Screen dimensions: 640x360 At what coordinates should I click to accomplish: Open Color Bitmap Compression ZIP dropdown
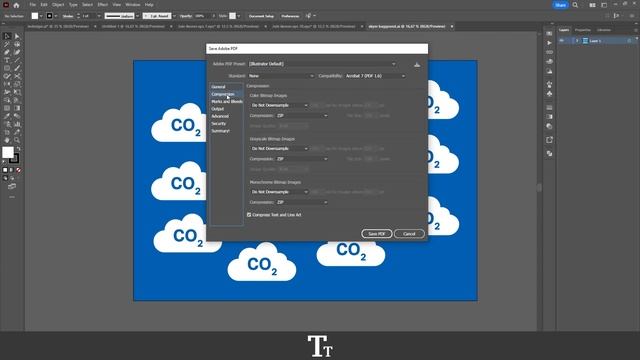pyautogui.click(x=302, y=116)
